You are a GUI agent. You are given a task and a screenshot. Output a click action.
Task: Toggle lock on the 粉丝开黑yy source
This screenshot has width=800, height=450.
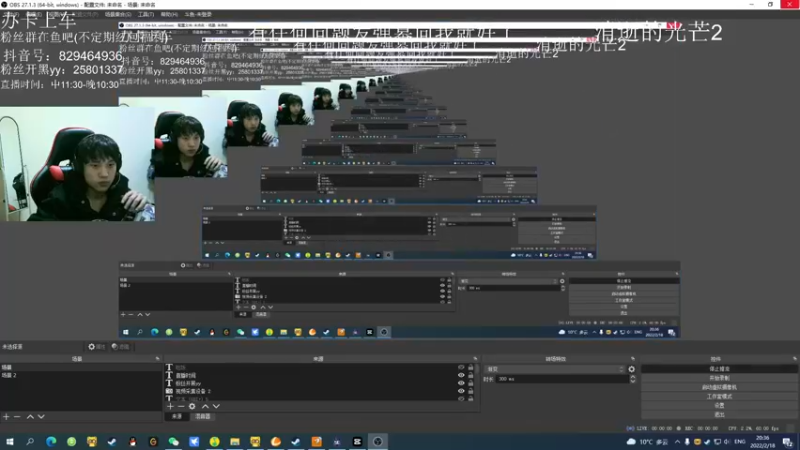point(470,383)
